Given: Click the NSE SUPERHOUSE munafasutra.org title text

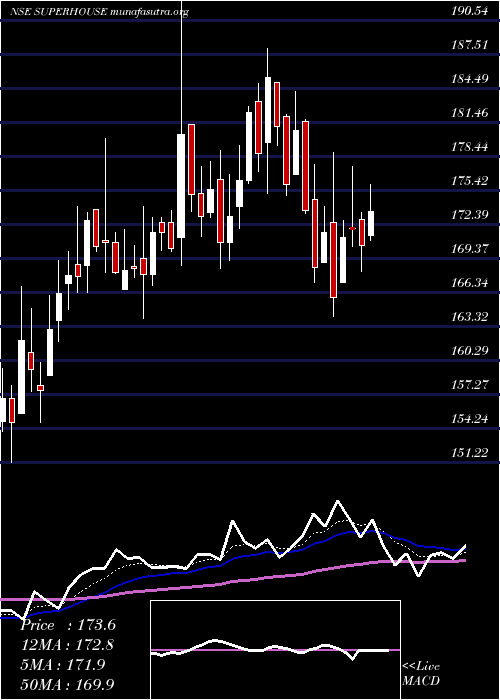Looking at the screenshot, I should [99, 12].
